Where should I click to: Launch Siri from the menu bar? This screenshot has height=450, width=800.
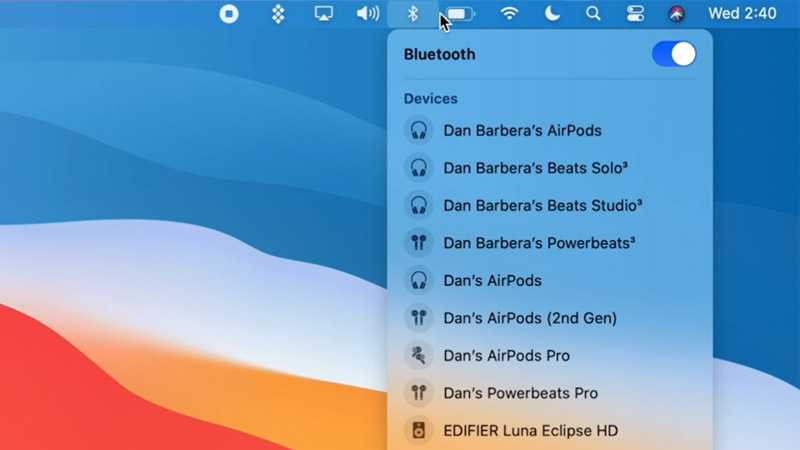pos(677,14)
